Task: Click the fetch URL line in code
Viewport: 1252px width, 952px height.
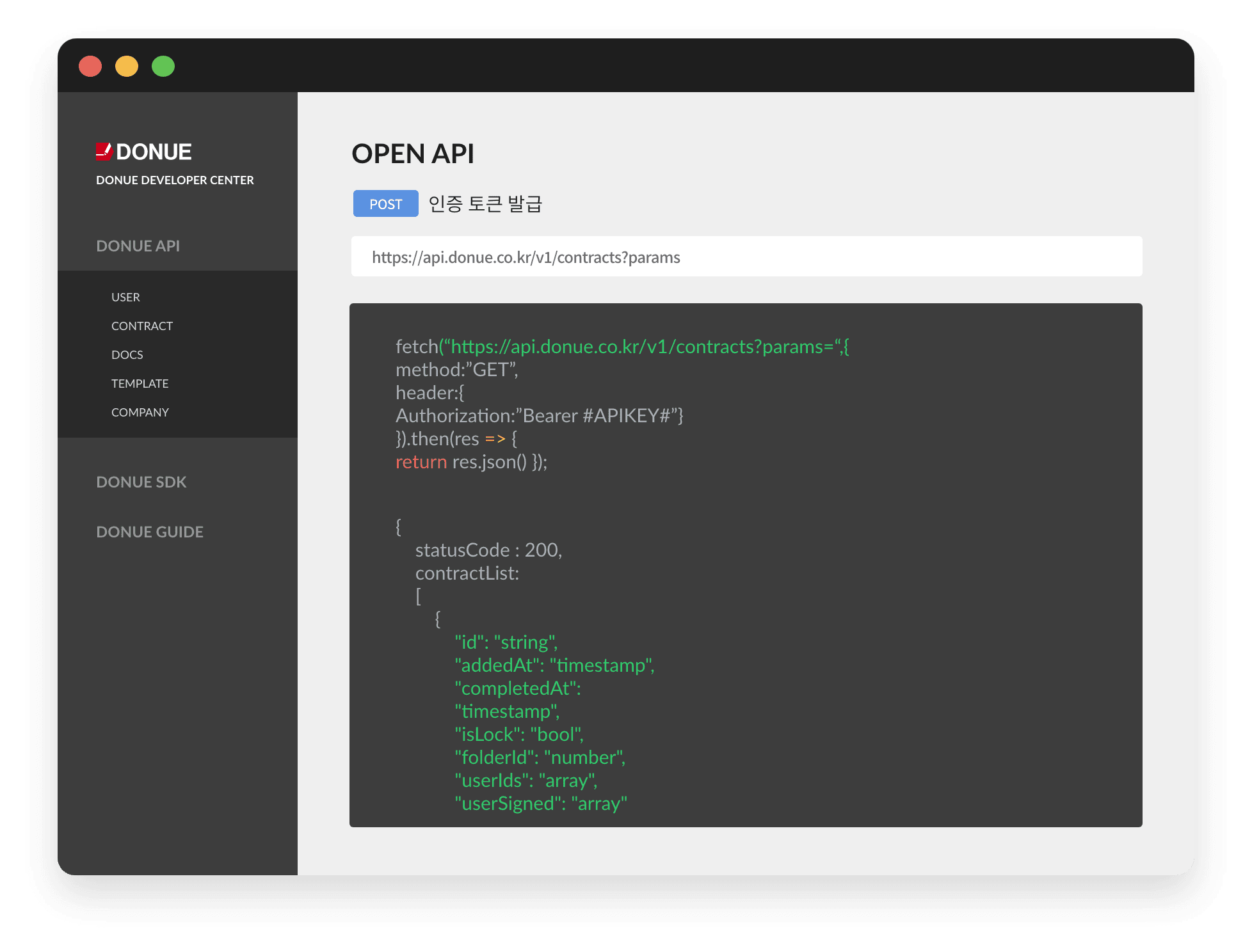Action: point(622,347)
